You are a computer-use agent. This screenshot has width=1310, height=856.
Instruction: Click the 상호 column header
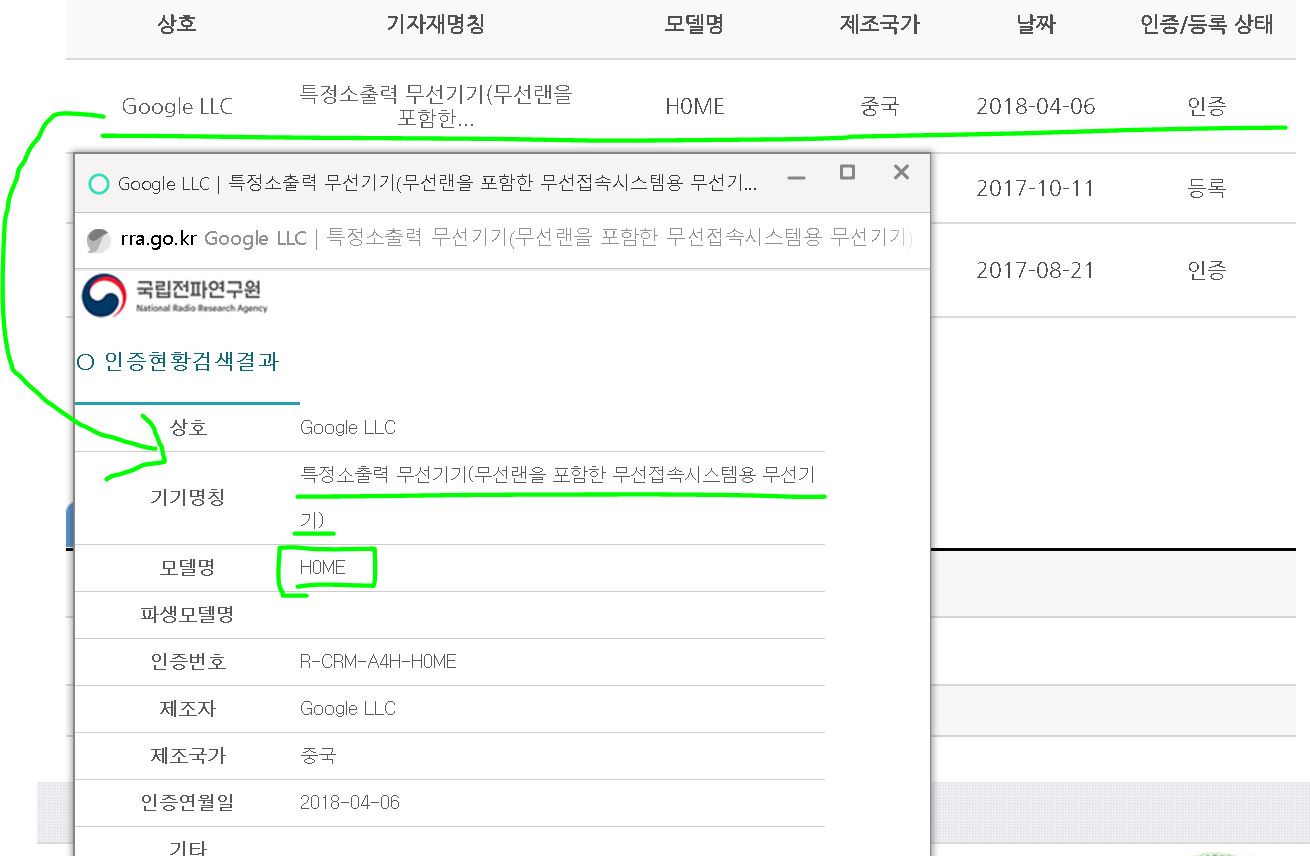coord(177,25)
